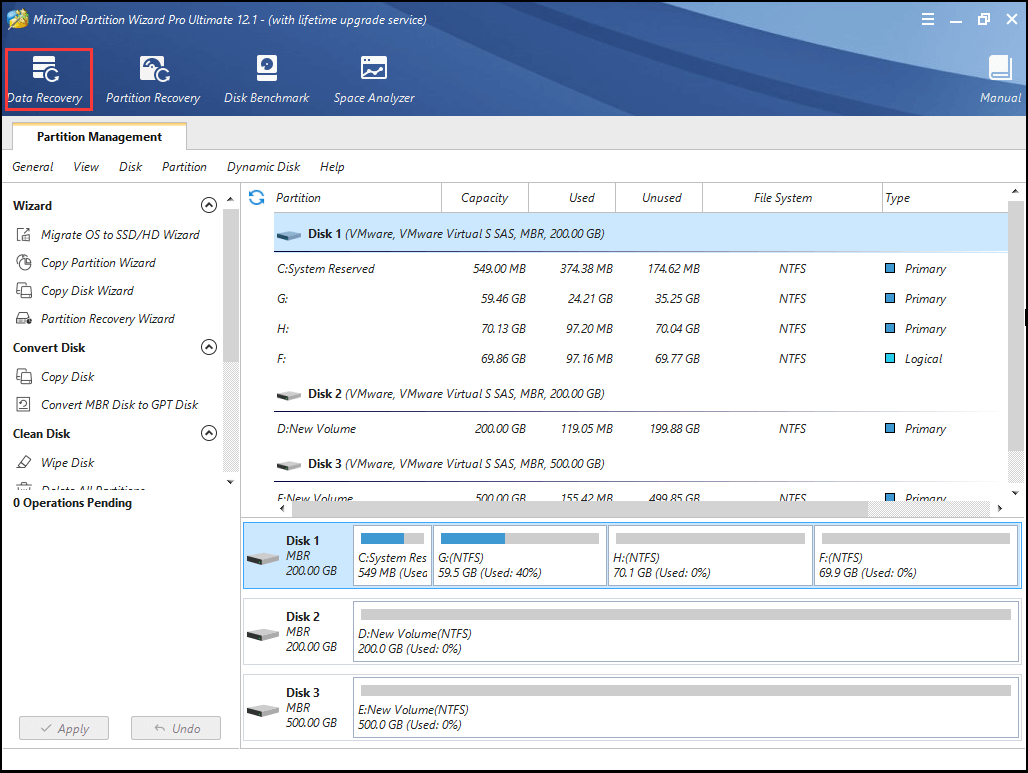Viewport: 1028px width, 773px height.
Task: Collapse the Wizard section
Action: 208,205
